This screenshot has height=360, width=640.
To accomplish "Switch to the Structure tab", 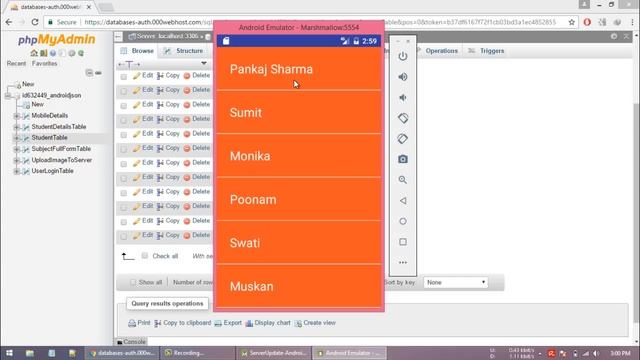I will click(184, 51).
